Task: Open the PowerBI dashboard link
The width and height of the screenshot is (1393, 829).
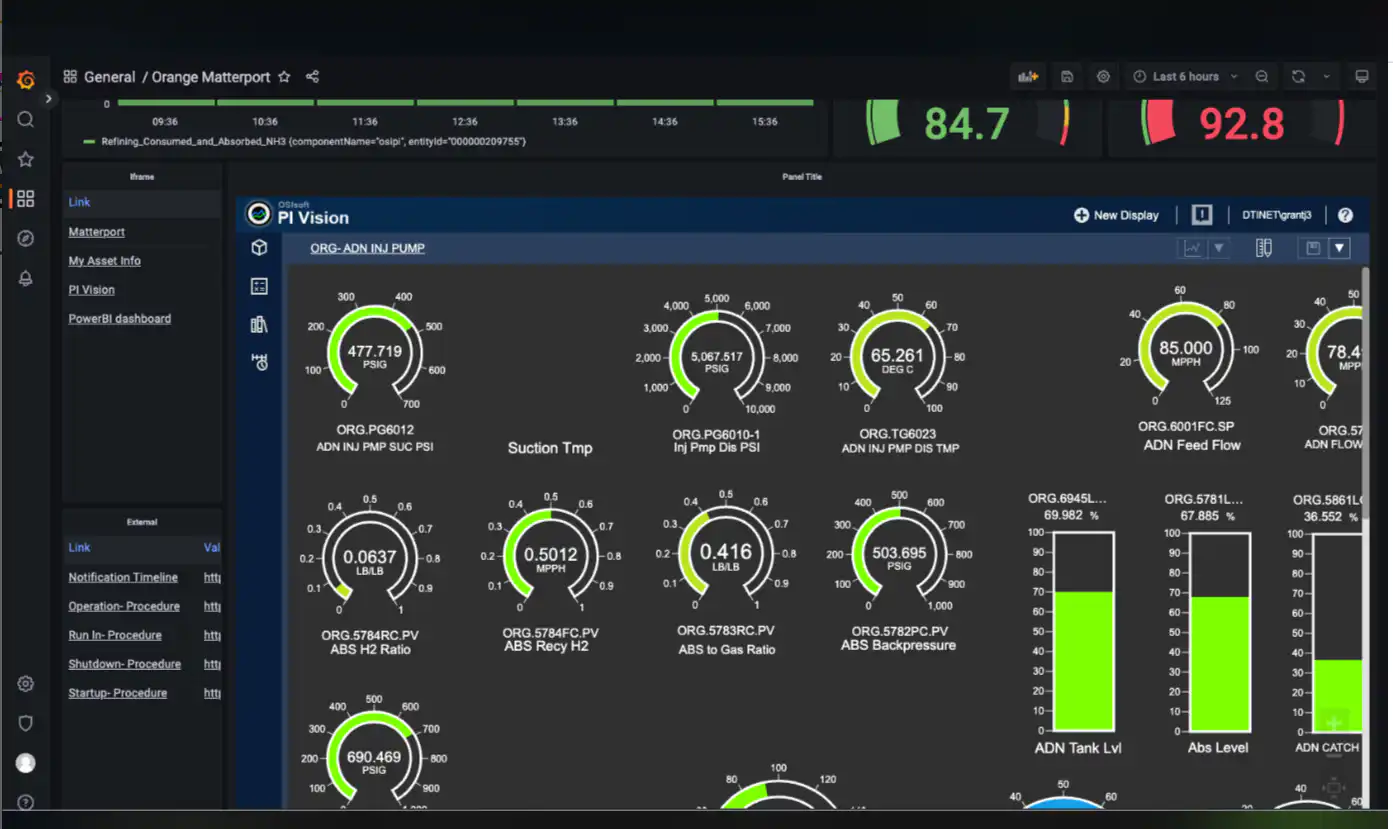Action: (x=119, y=319)
